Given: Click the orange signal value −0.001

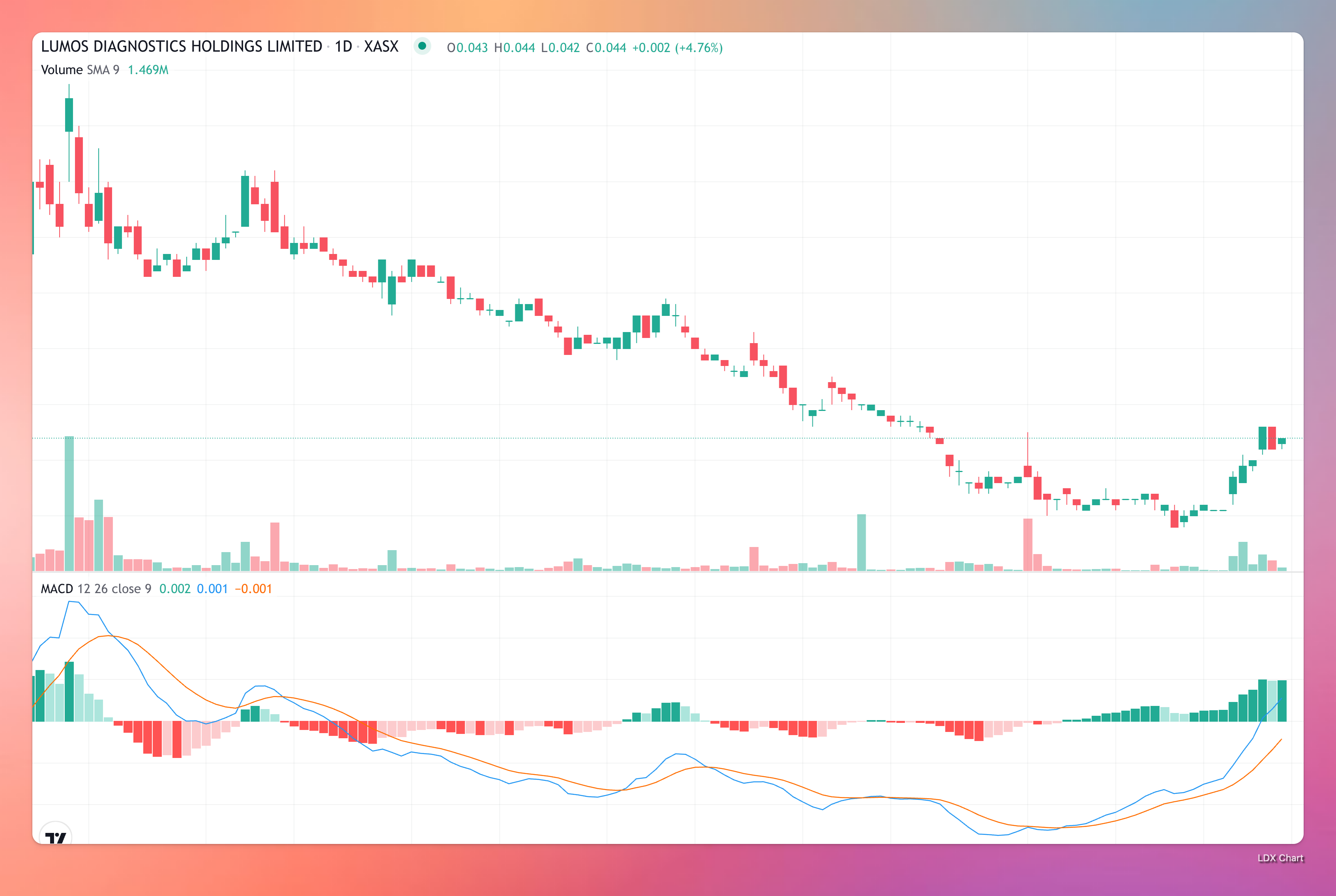Looking at the screenshot, I should pos(253,588).
